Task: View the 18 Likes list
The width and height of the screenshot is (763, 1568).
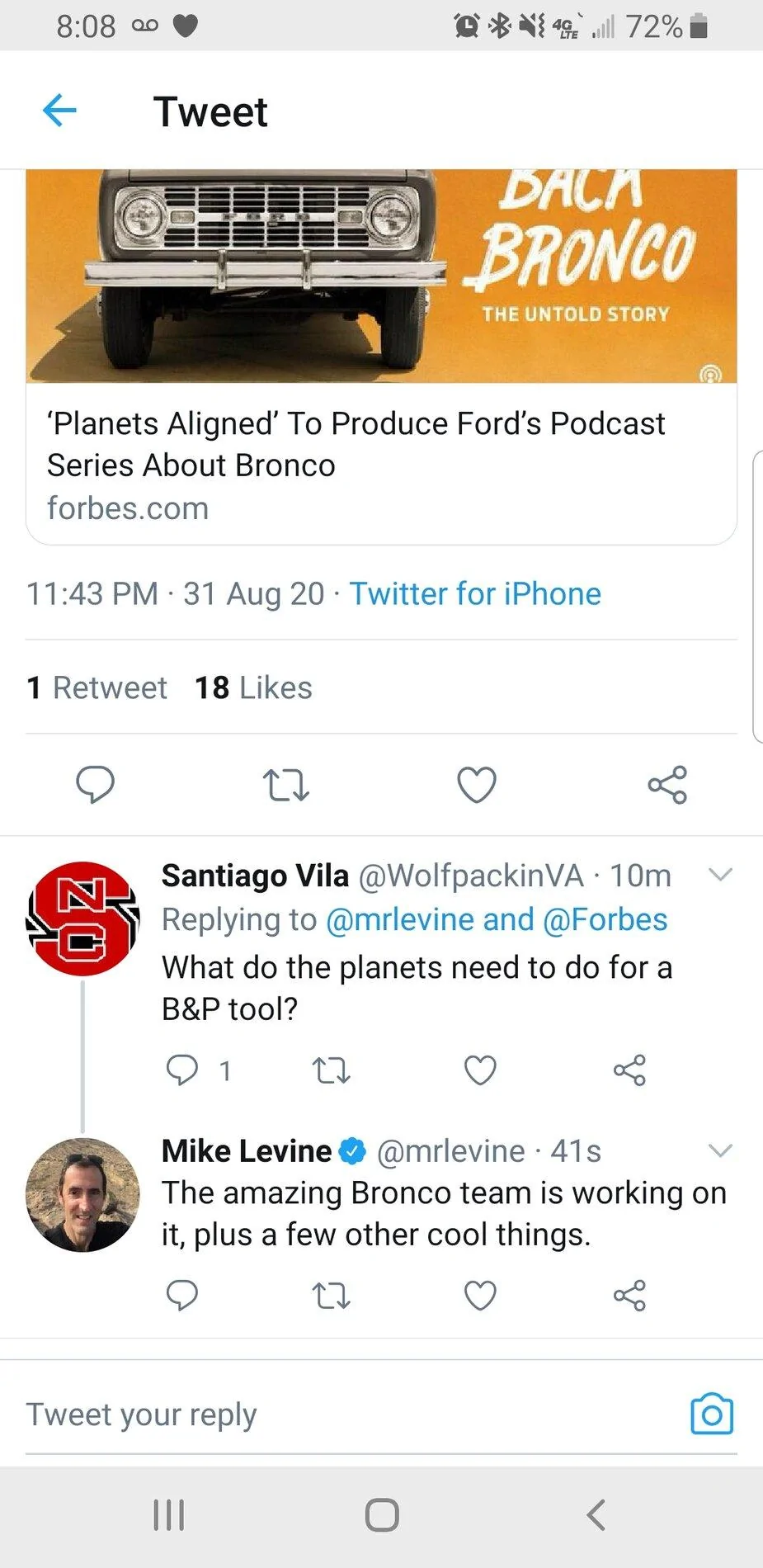Action: pos(253,687)
